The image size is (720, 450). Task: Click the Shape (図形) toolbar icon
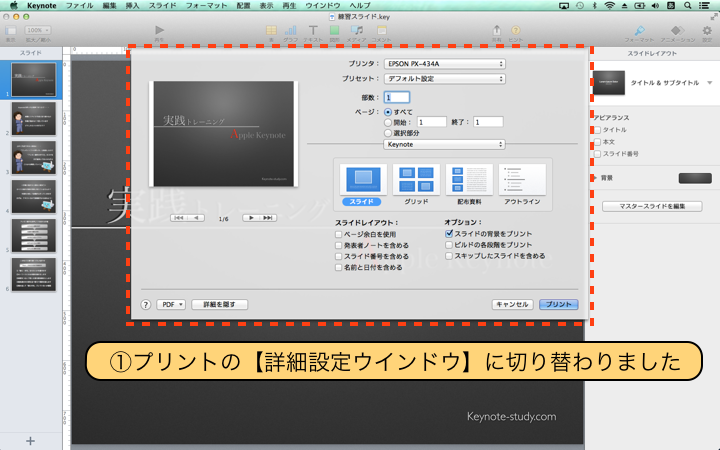pos(334,30)
